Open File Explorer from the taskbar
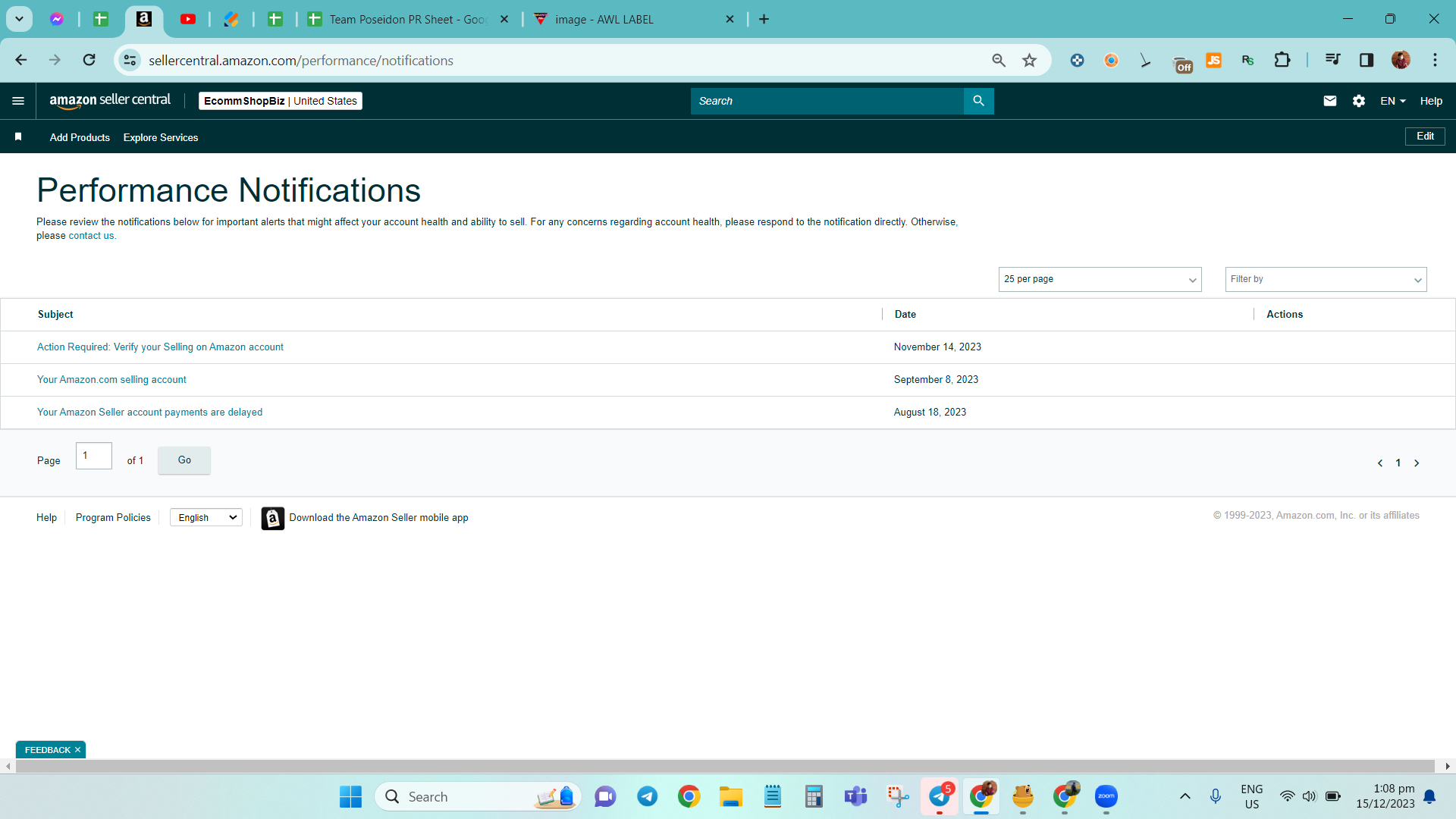Screen dimensions: 1456x819 (x=730, y=796)
